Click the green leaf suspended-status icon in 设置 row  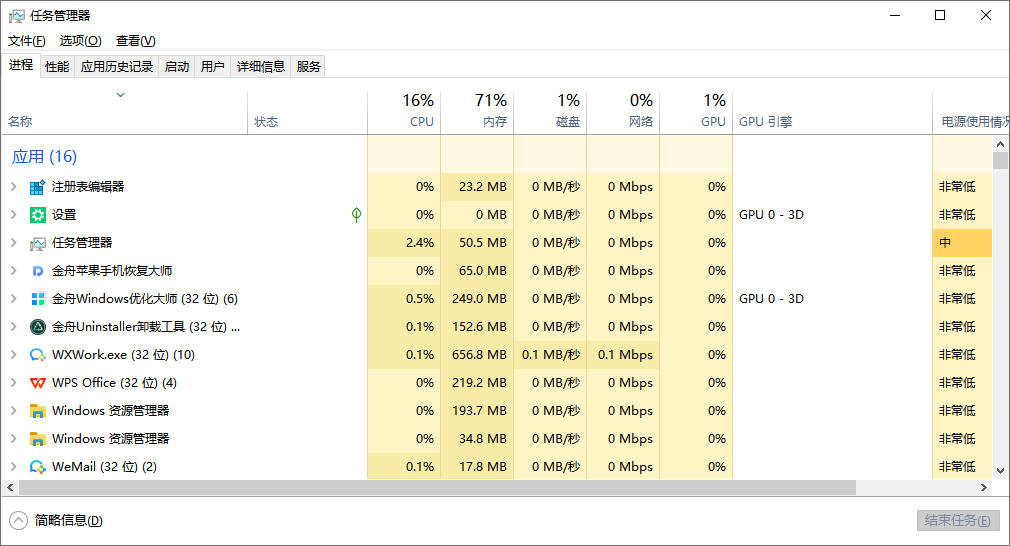[356, 215]
